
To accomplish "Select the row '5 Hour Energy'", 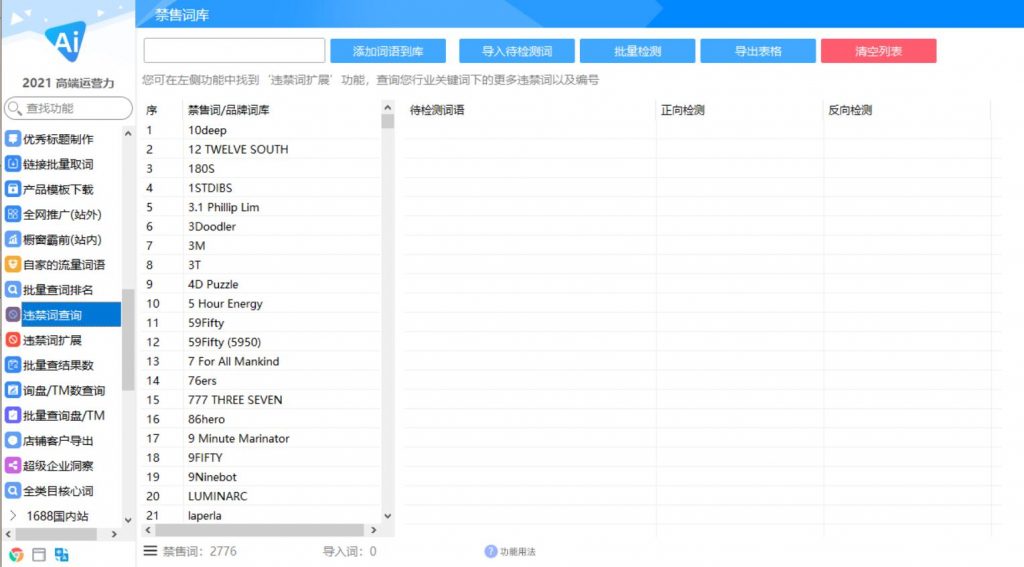I will tap(261, 303).
